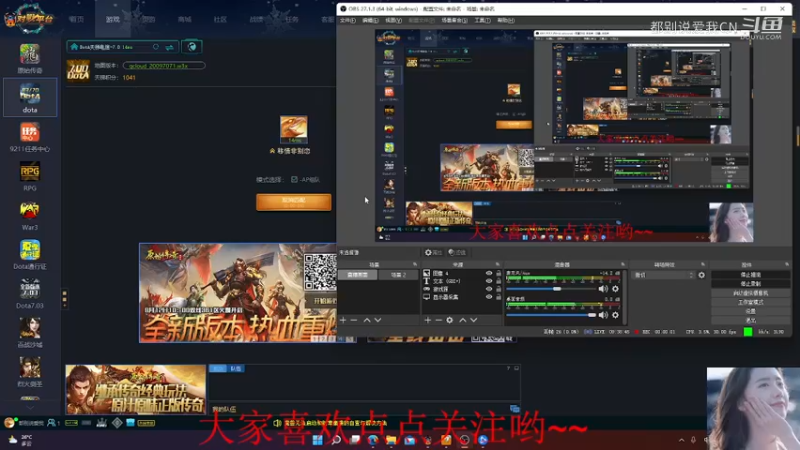Viewport: 800px width, 450px height.
Task: Lock the 显示器采集 source
Action: click(x=498, y=296)
